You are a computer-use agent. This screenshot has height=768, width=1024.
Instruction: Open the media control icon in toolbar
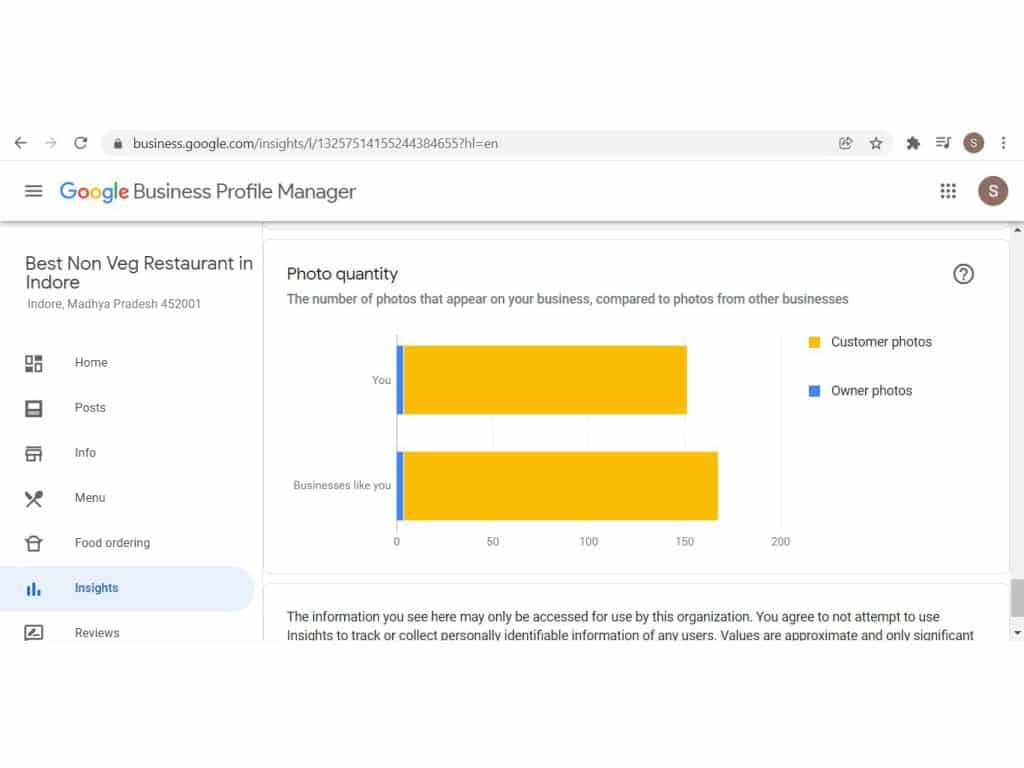[943, 143]
